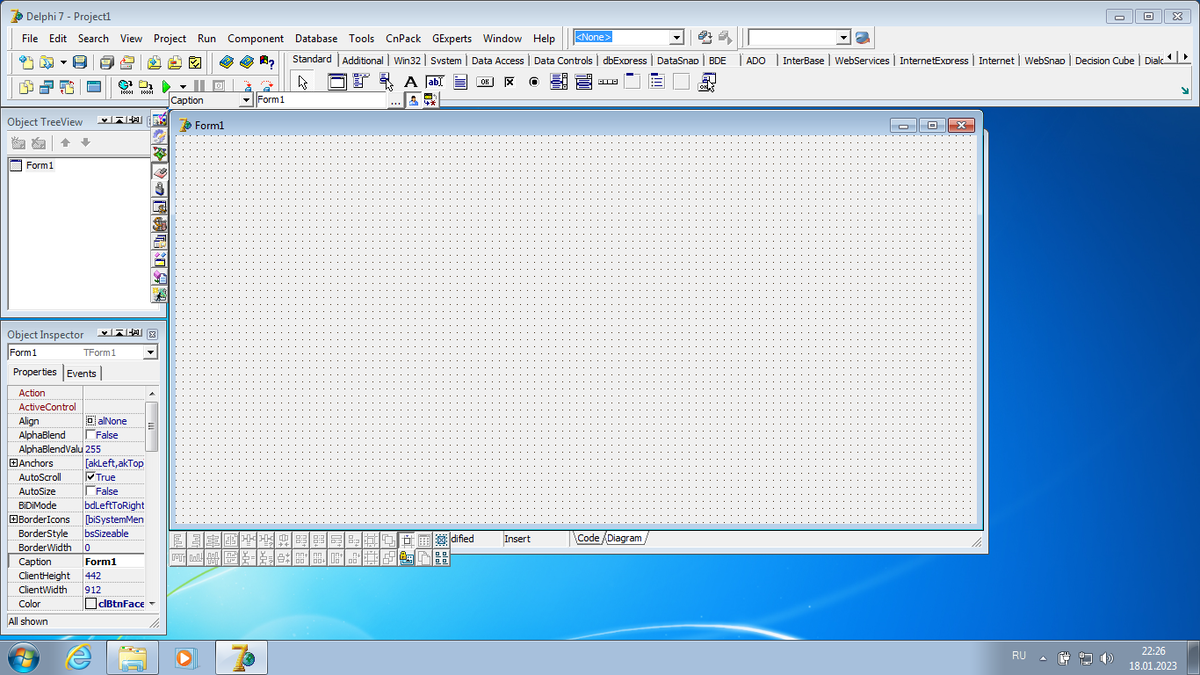The width and height of the screenshot is (1200, 675).
Task: Select the Frames component in palette
Action: pyautogui.click(x=337, y=82)
